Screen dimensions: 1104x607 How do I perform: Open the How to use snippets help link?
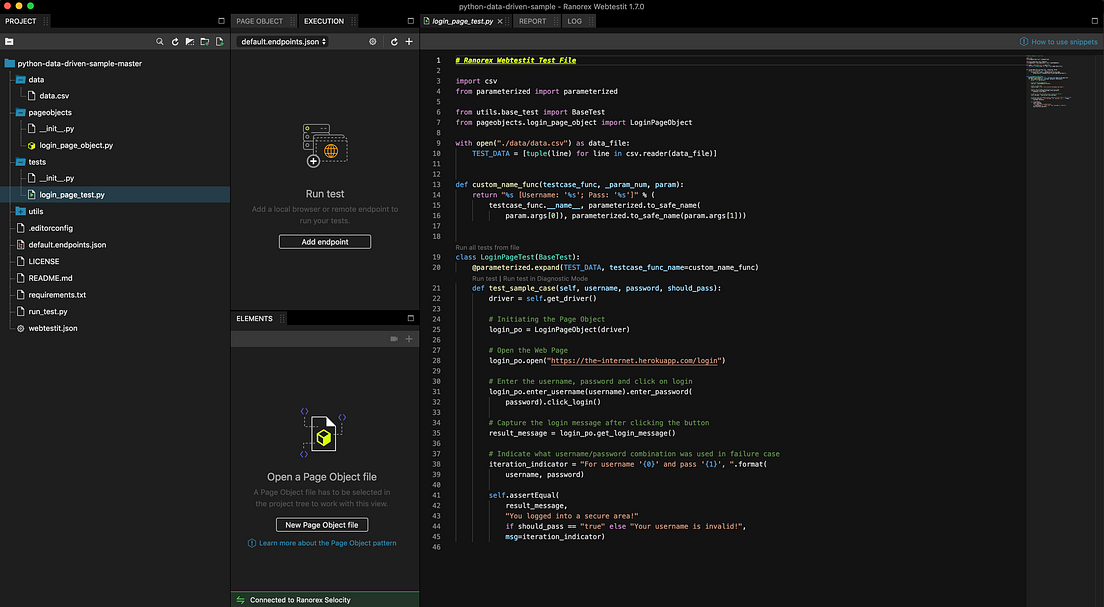[x=1059, y=41]
